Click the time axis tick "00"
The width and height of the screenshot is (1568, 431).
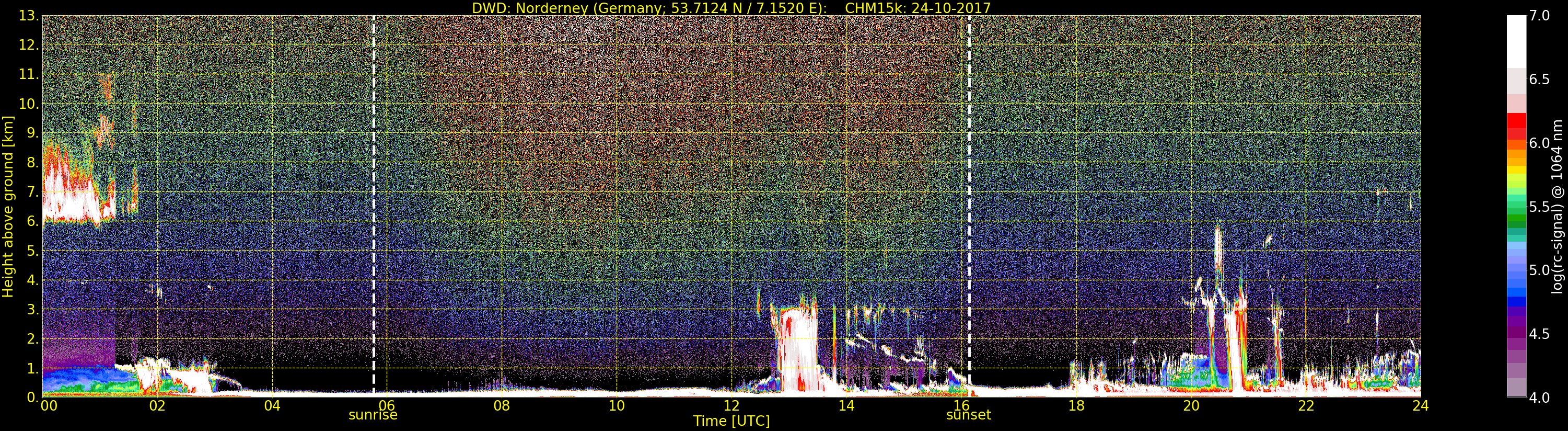point(49,405)
